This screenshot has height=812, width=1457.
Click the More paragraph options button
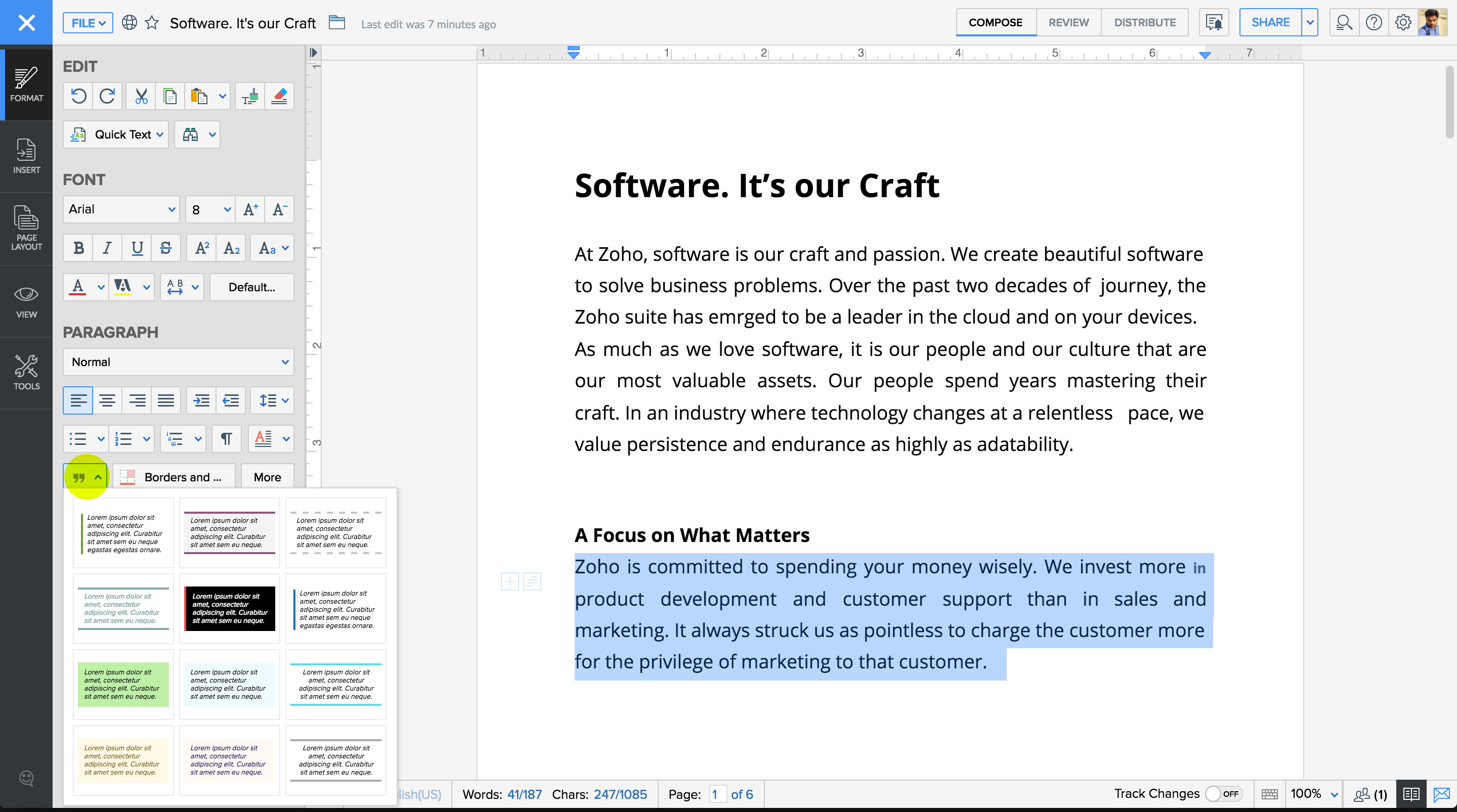click(267, 477)
